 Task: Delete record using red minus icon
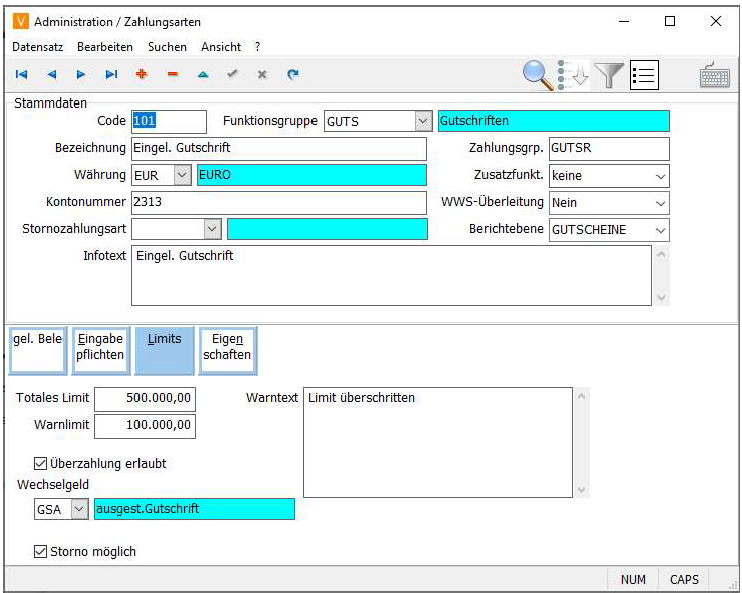coord(172,74)
